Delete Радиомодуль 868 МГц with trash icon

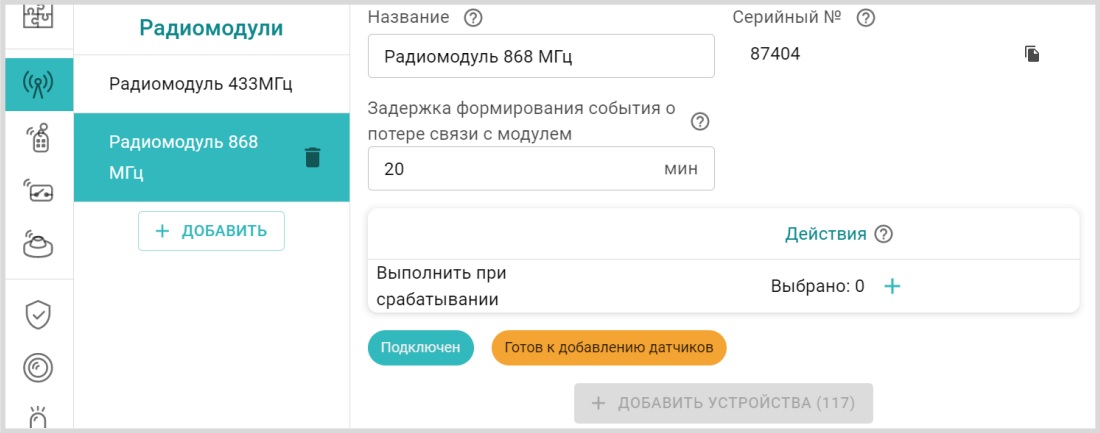click(312, 157)
